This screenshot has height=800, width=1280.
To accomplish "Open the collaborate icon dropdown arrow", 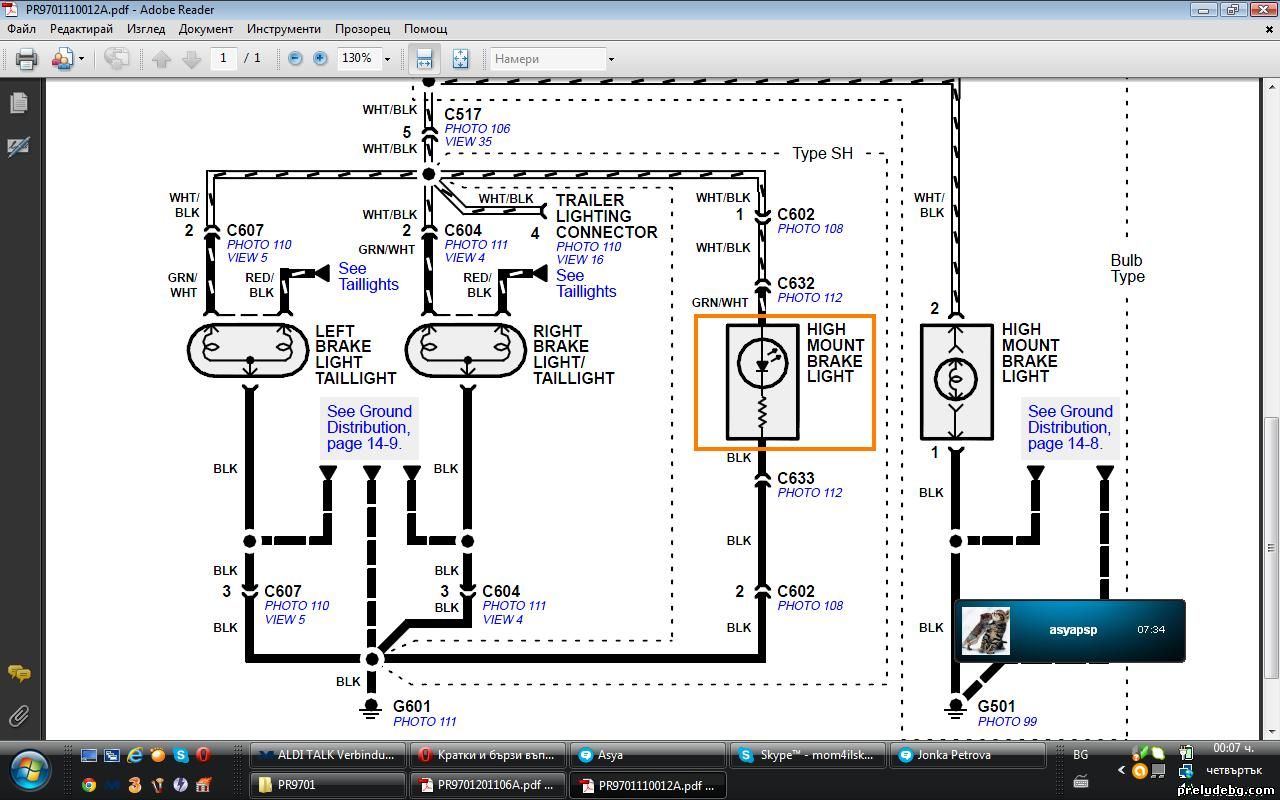I will pyautogui.click(x=81, y=59).
